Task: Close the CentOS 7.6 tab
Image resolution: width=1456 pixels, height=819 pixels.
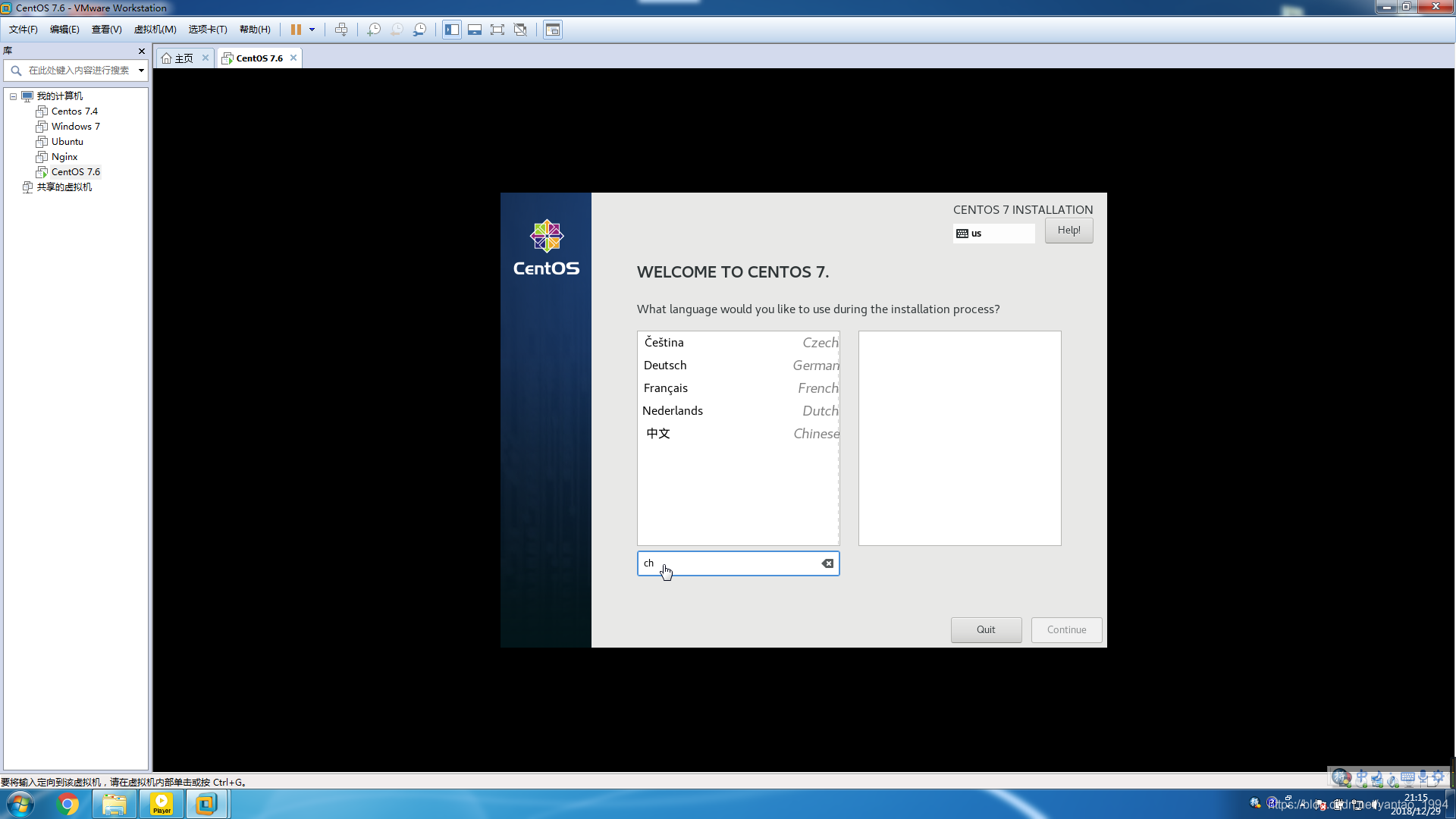Action: click(x=293, y=58)
